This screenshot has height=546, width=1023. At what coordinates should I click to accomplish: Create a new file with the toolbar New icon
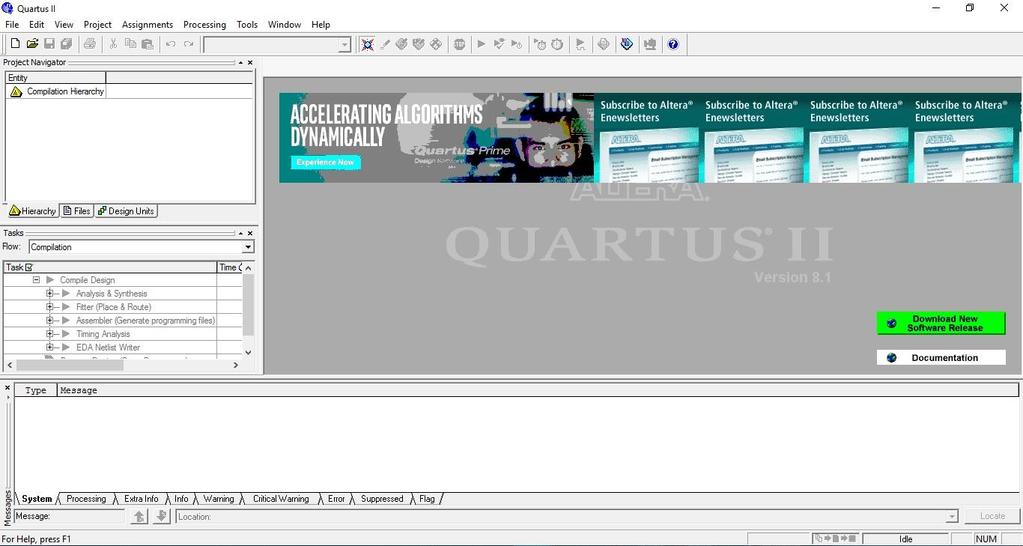coord(15,44)
